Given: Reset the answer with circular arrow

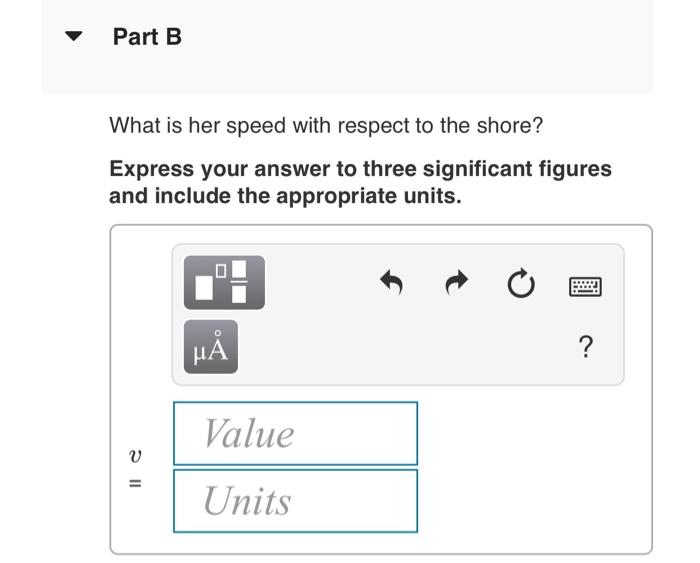Looking at the screenshot, I should [x=521, y=284].
